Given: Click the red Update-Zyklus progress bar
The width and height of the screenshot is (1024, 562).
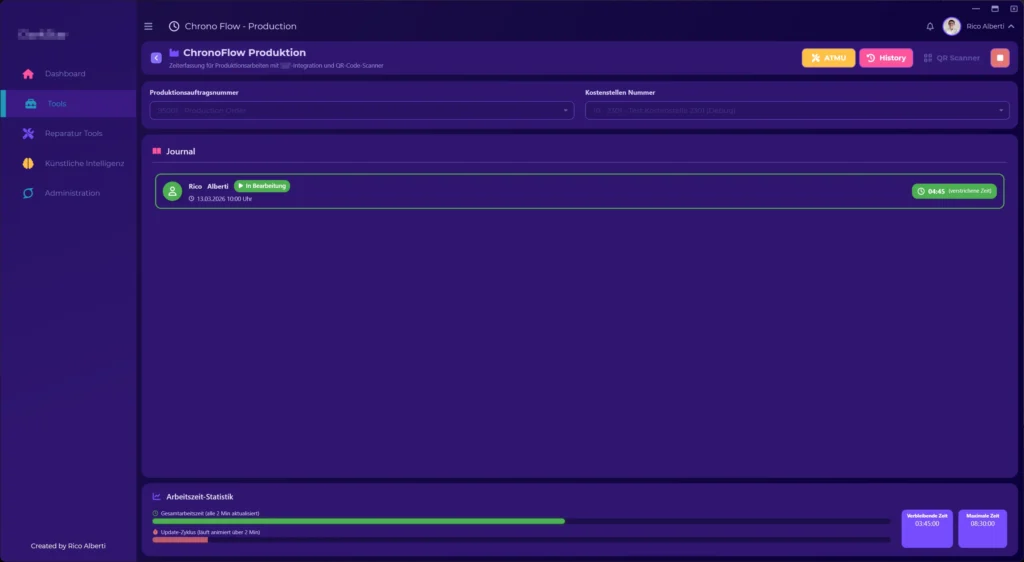Looking at the screenshot, I should coord(180,540).
